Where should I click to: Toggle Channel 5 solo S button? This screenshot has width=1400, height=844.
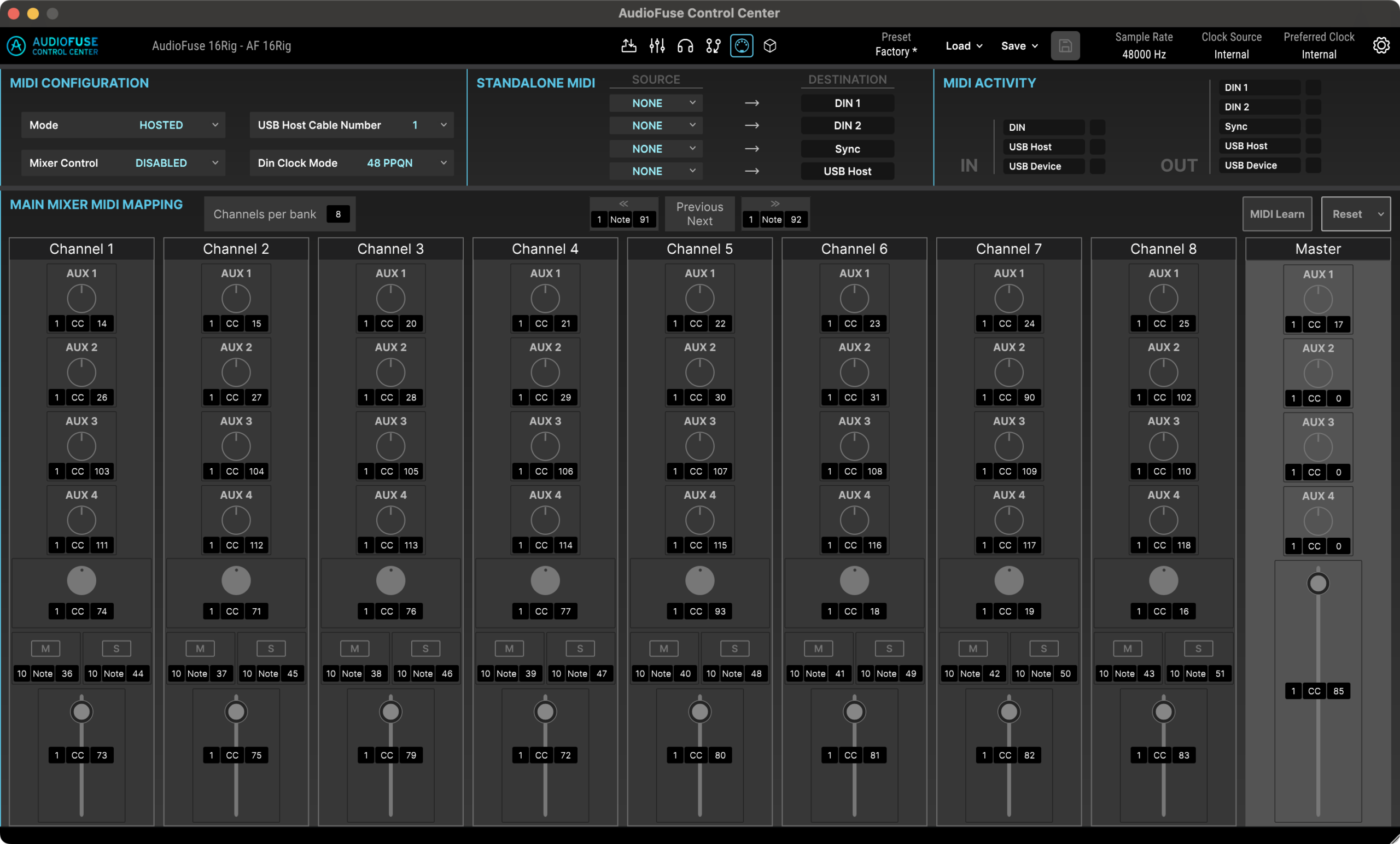(x=734, y=649)
